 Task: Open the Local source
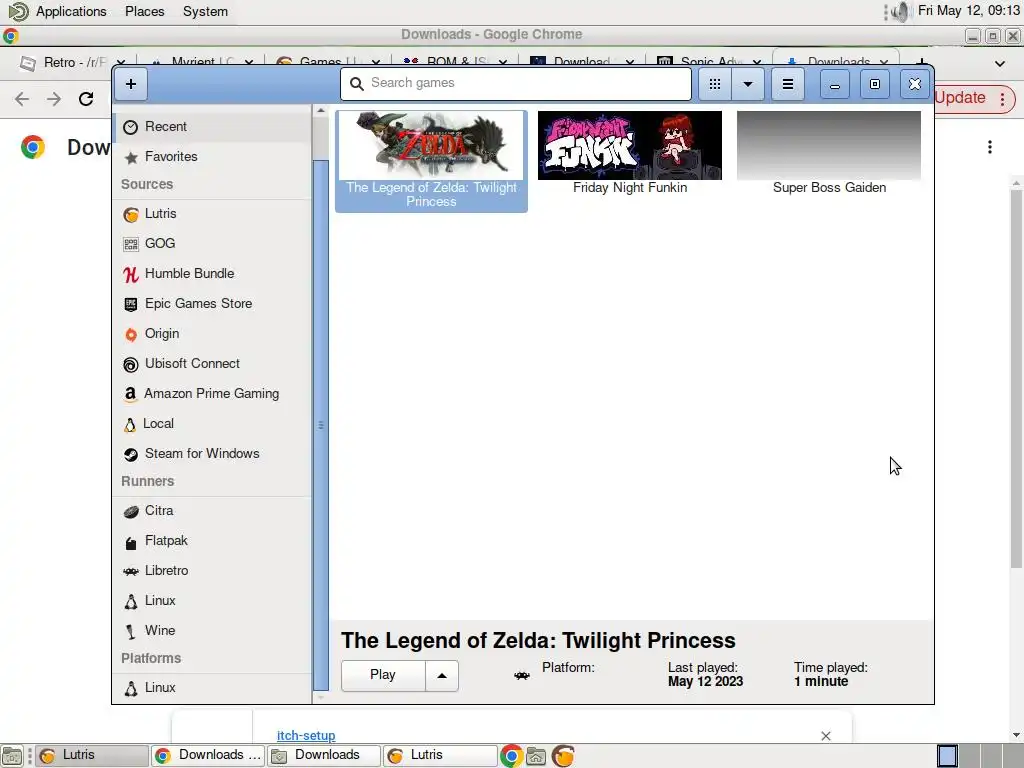[212, 424]
